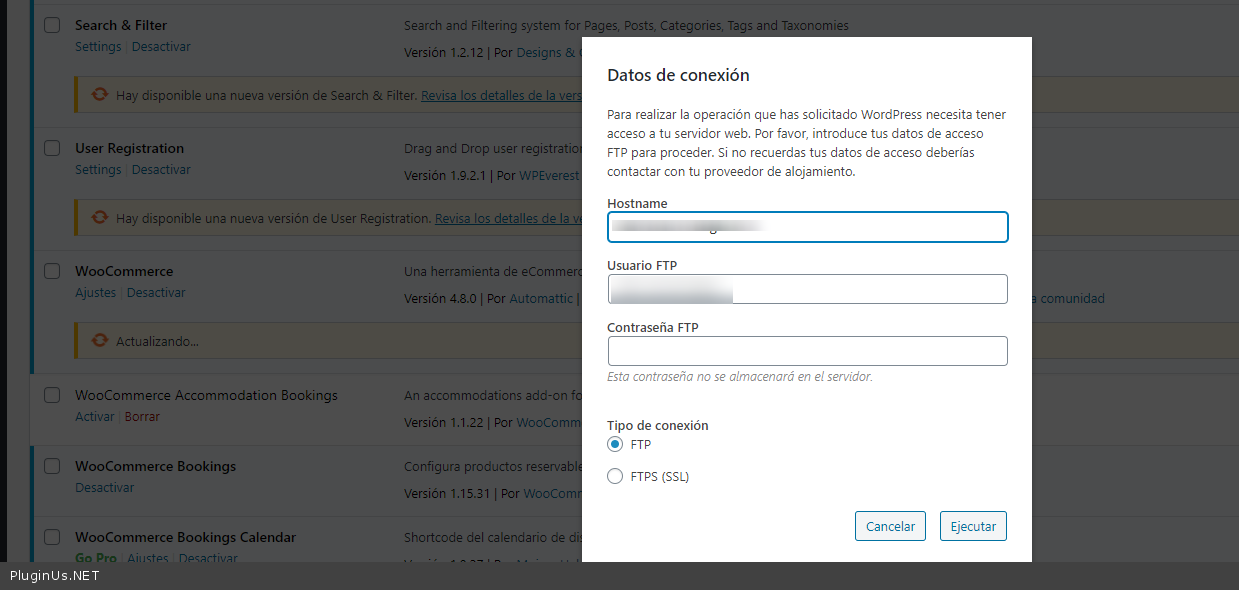This screenshot has height=590, width=1239.
Task: Click Activar for WooCommerce Accommodation Bookings
Action: point(95,417)
